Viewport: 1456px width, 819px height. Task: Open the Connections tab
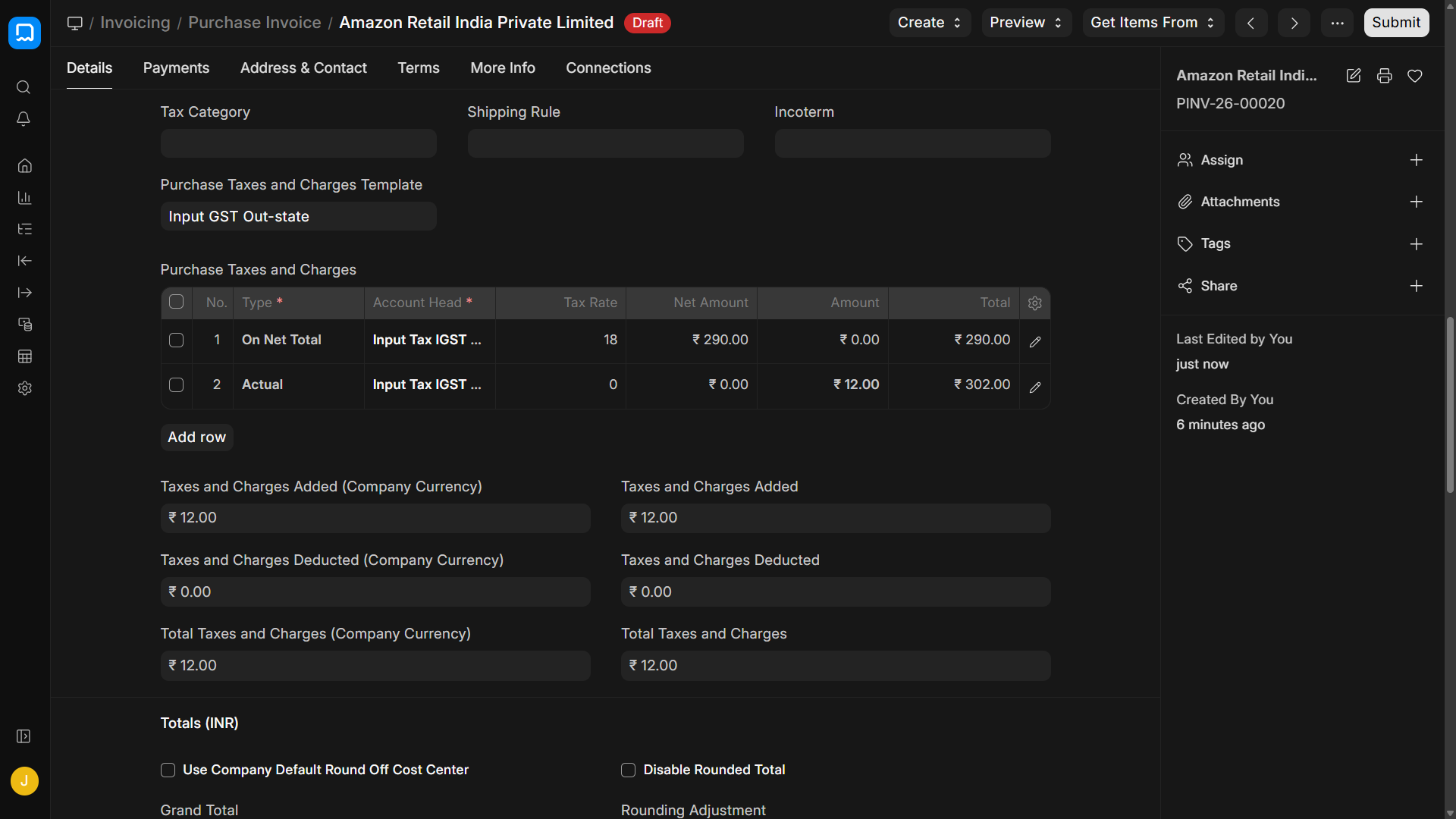coord(608,67)
